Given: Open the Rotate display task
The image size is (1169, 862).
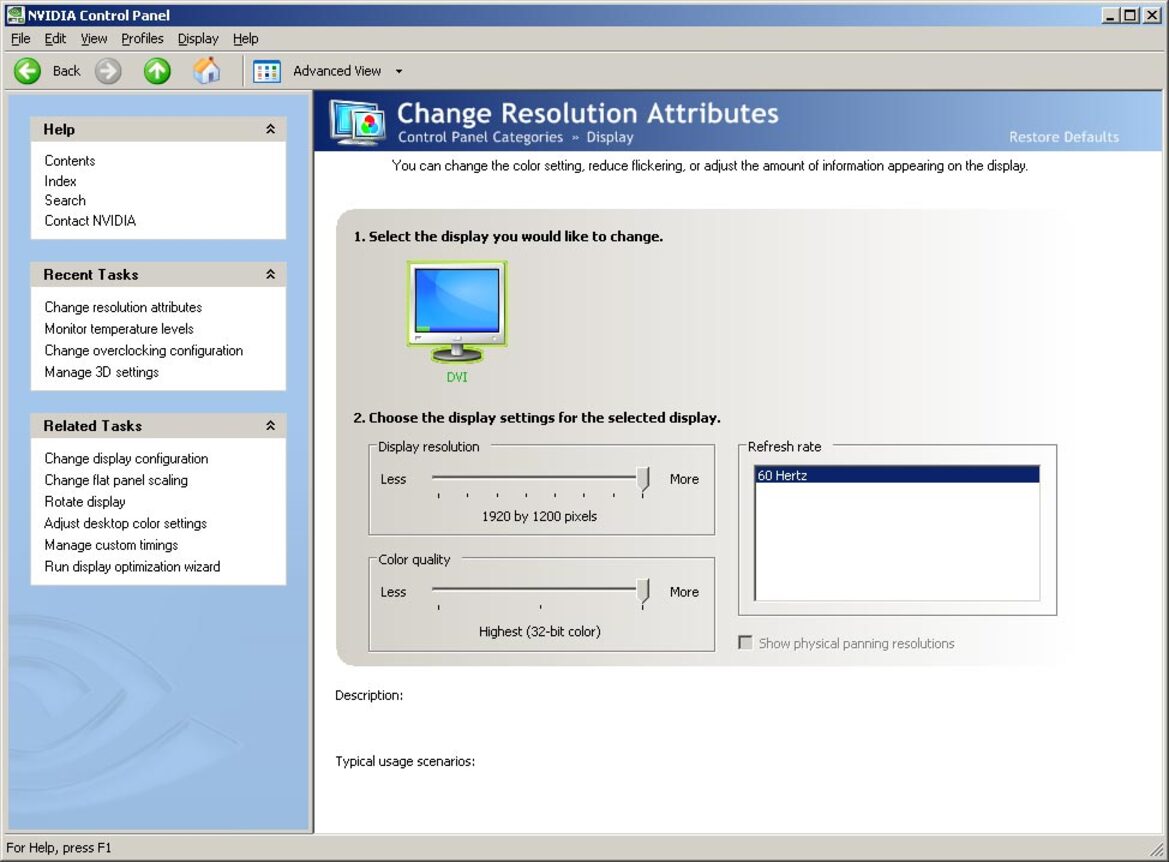Looking at the screenshot, I should click(x=85, y=502).
